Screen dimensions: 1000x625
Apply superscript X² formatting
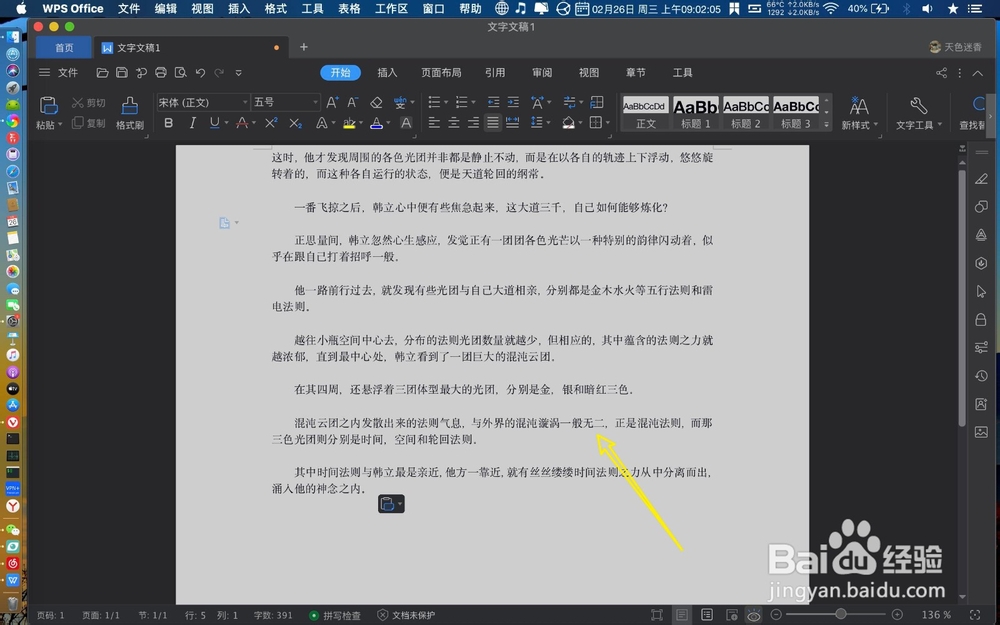tap(272, 123)
